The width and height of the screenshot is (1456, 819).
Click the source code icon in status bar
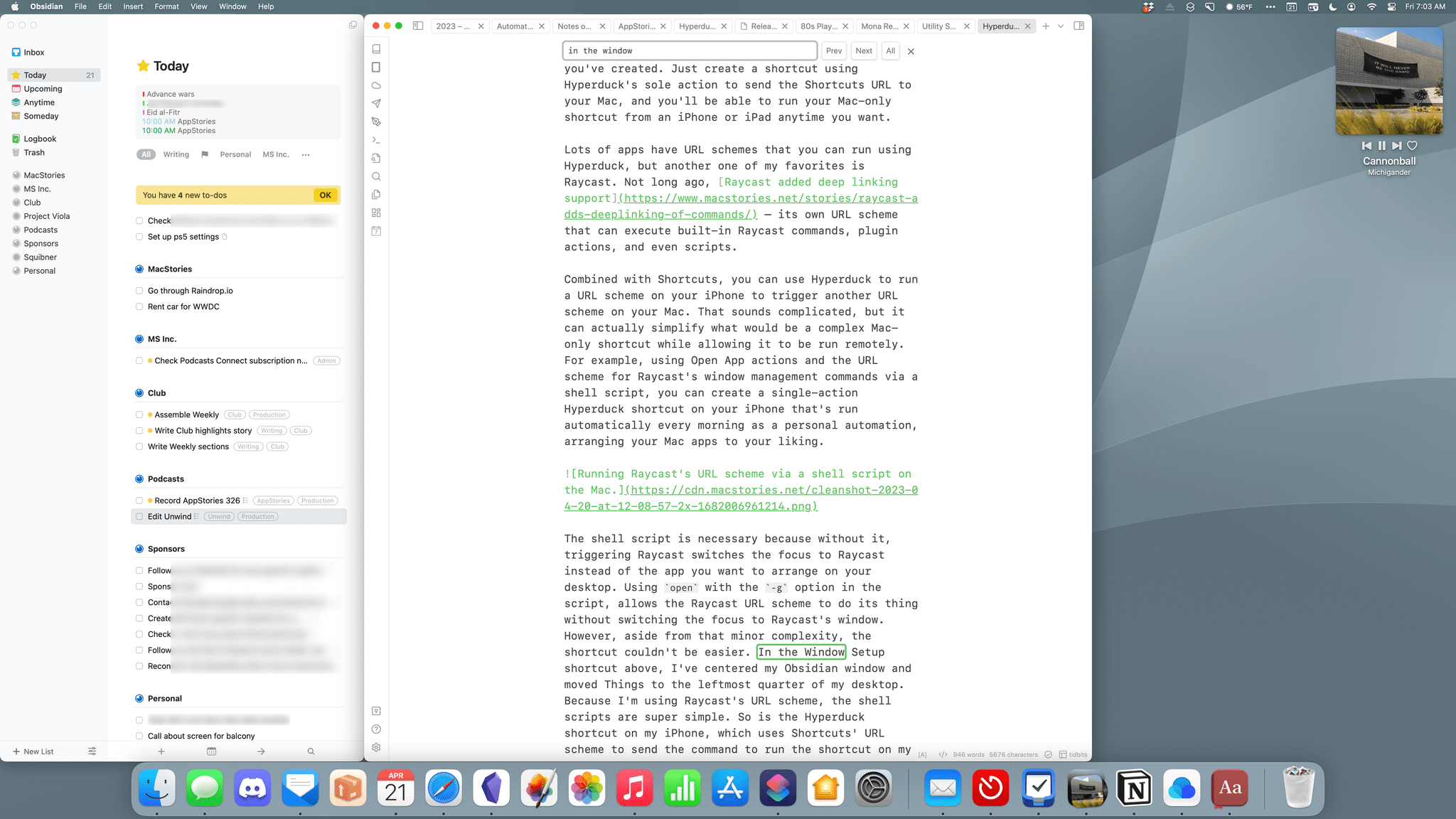943,754
